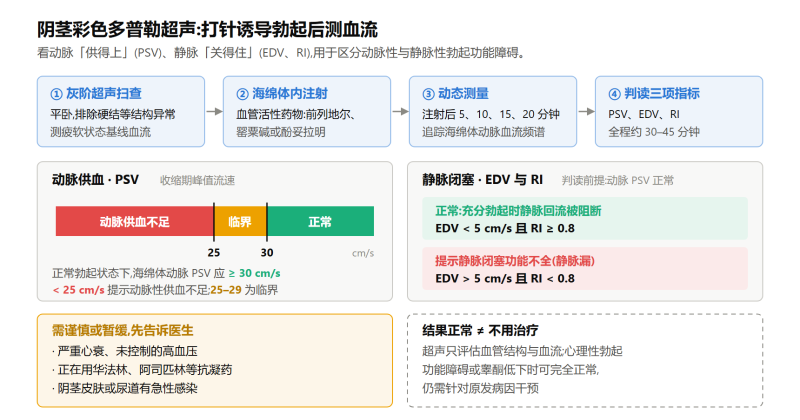Viewport: 800px width, 420px height.
Task: Select the gray cm/s unit label beside axis
Action: point(363,253)
